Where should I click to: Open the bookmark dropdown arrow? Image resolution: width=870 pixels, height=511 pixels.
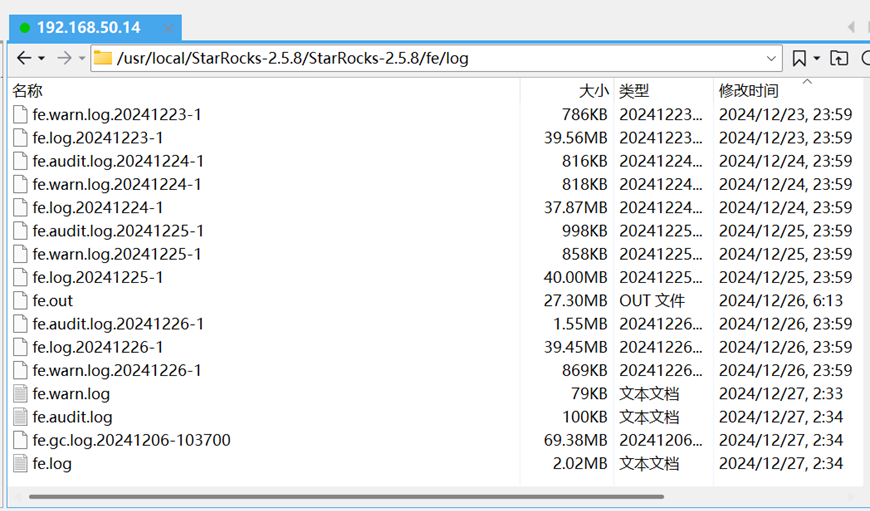817,58
